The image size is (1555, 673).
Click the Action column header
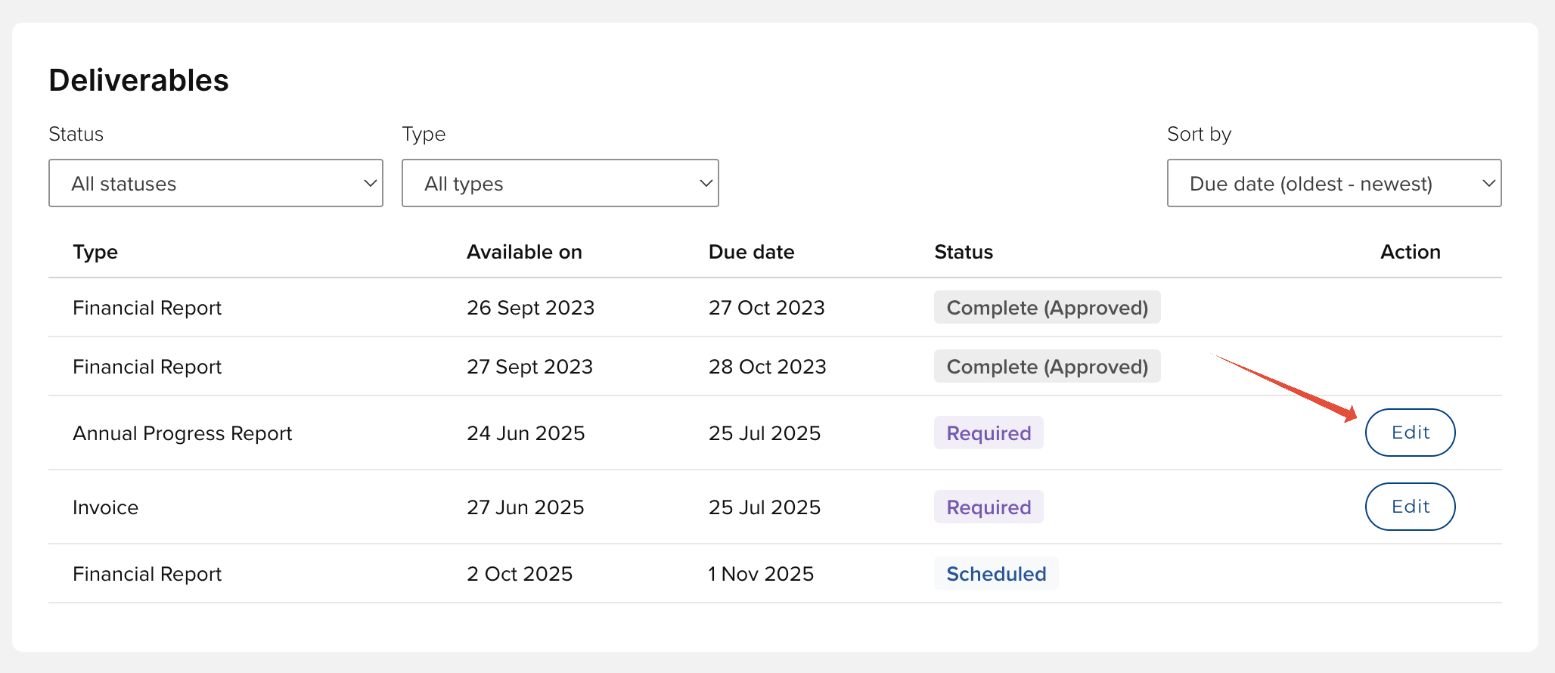[1410, 252]
